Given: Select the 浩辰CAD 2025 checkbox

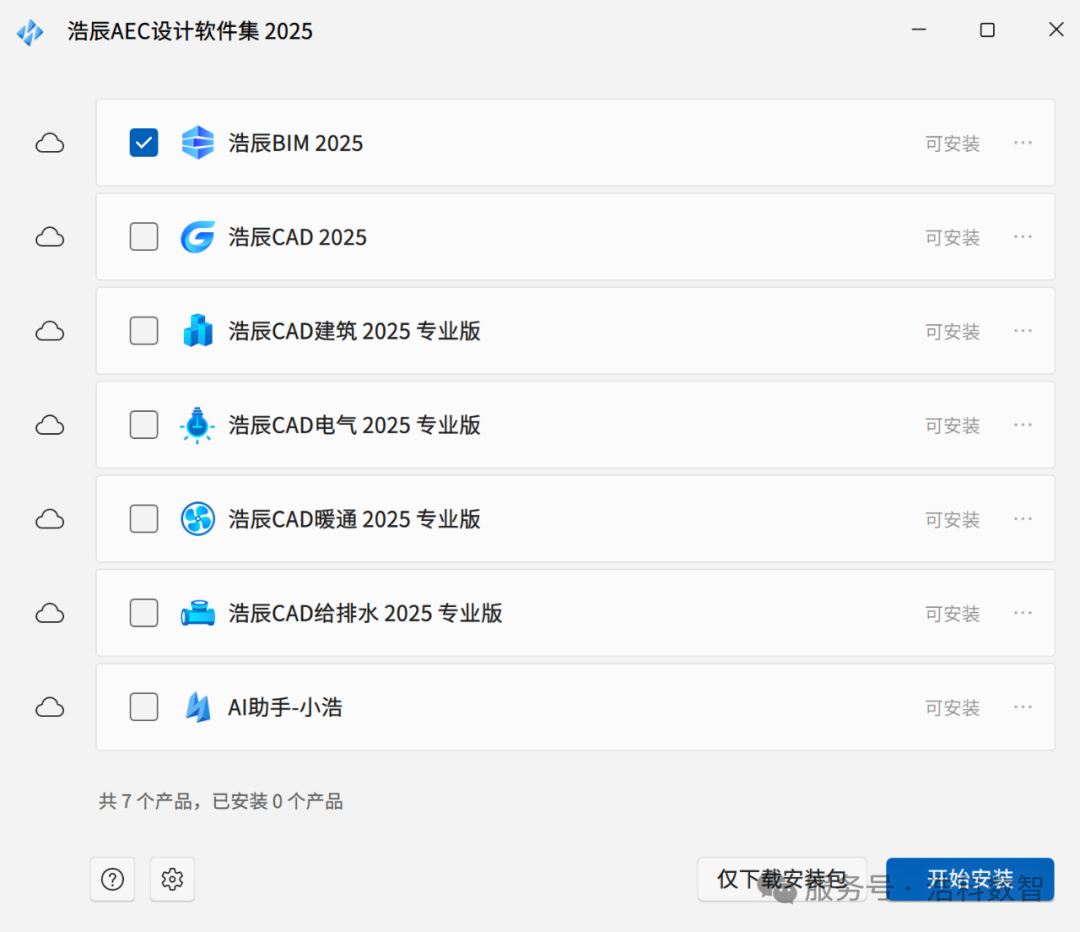Looking at the screenshot, I should click(143, 237).
